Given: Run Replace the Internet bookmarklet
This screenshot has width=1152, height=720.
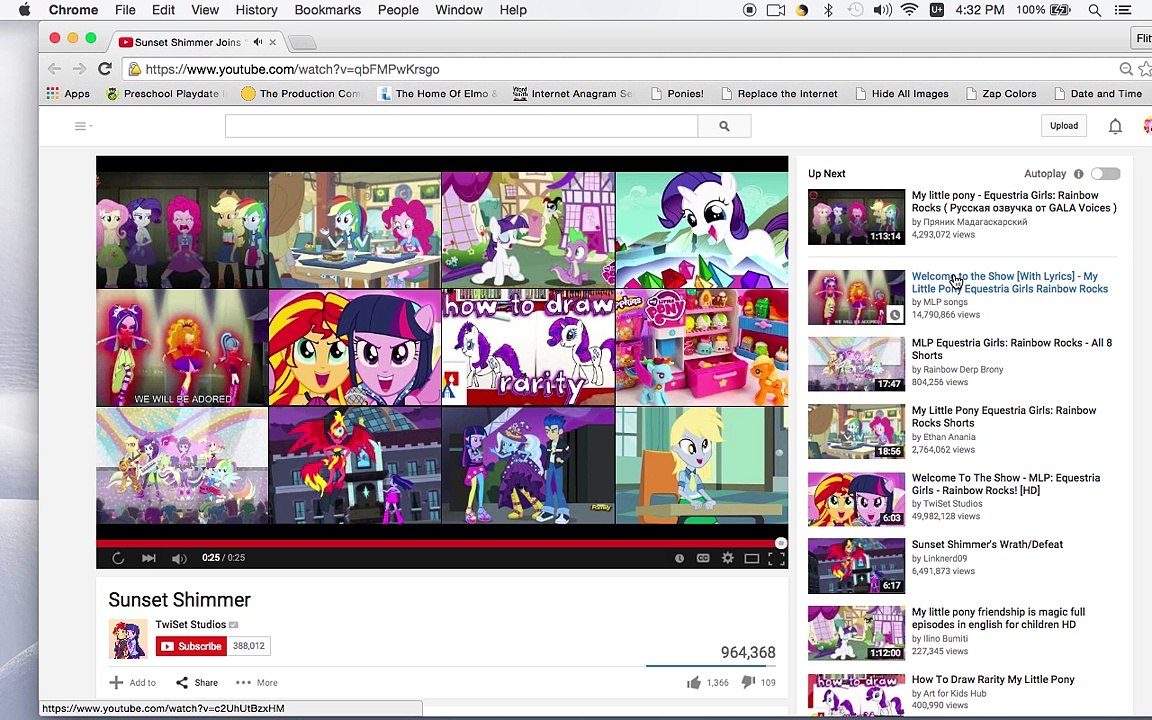Looking at the screenshot, I should pyautogui.click(x=779, y=93).
